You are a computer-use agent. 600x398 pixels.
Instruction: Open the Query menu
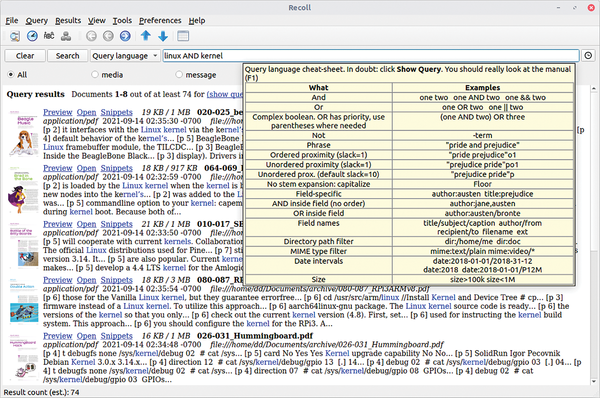pyautogui.click(x=37, y=21)
